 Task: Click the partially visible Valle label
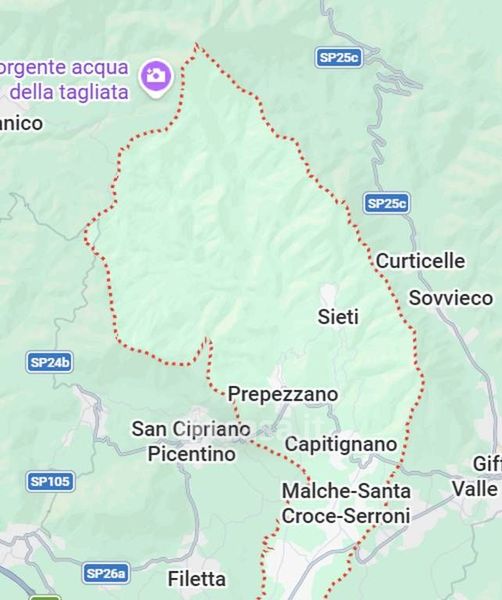point(475,489)
